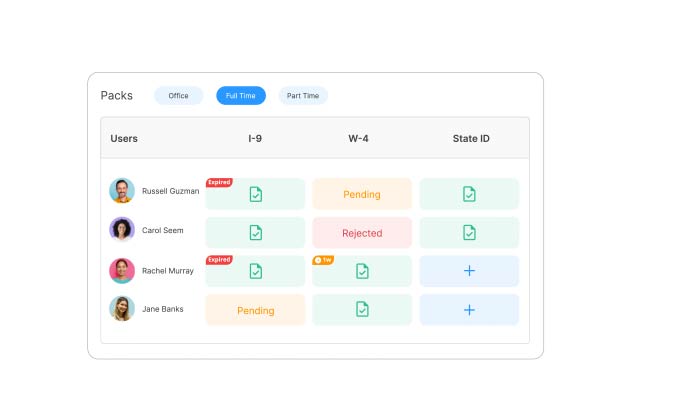Viewport: 700px width, 398px height.
Task: Add State ID for Rachel Murray
Action: 469,271
